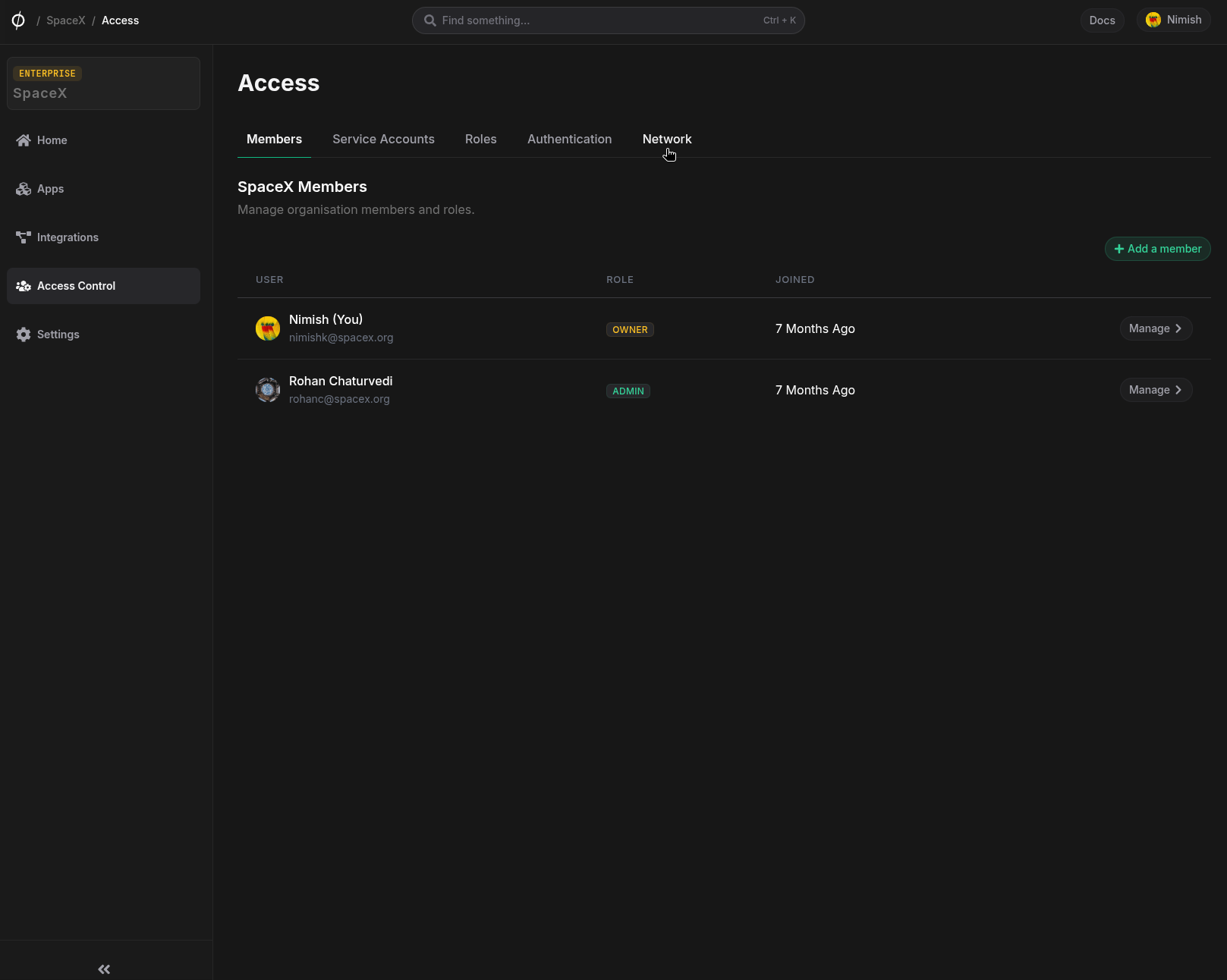Click USER column header
Image resolution: width=1227 pixels, height=980 pixels.
tap(269, 280)
